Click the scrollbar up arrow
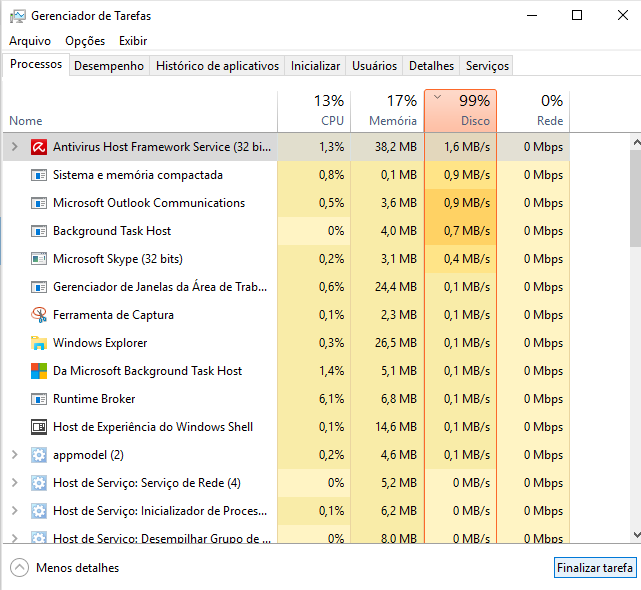The height and width of the screenshot is (590, 641). click(636, 142)
